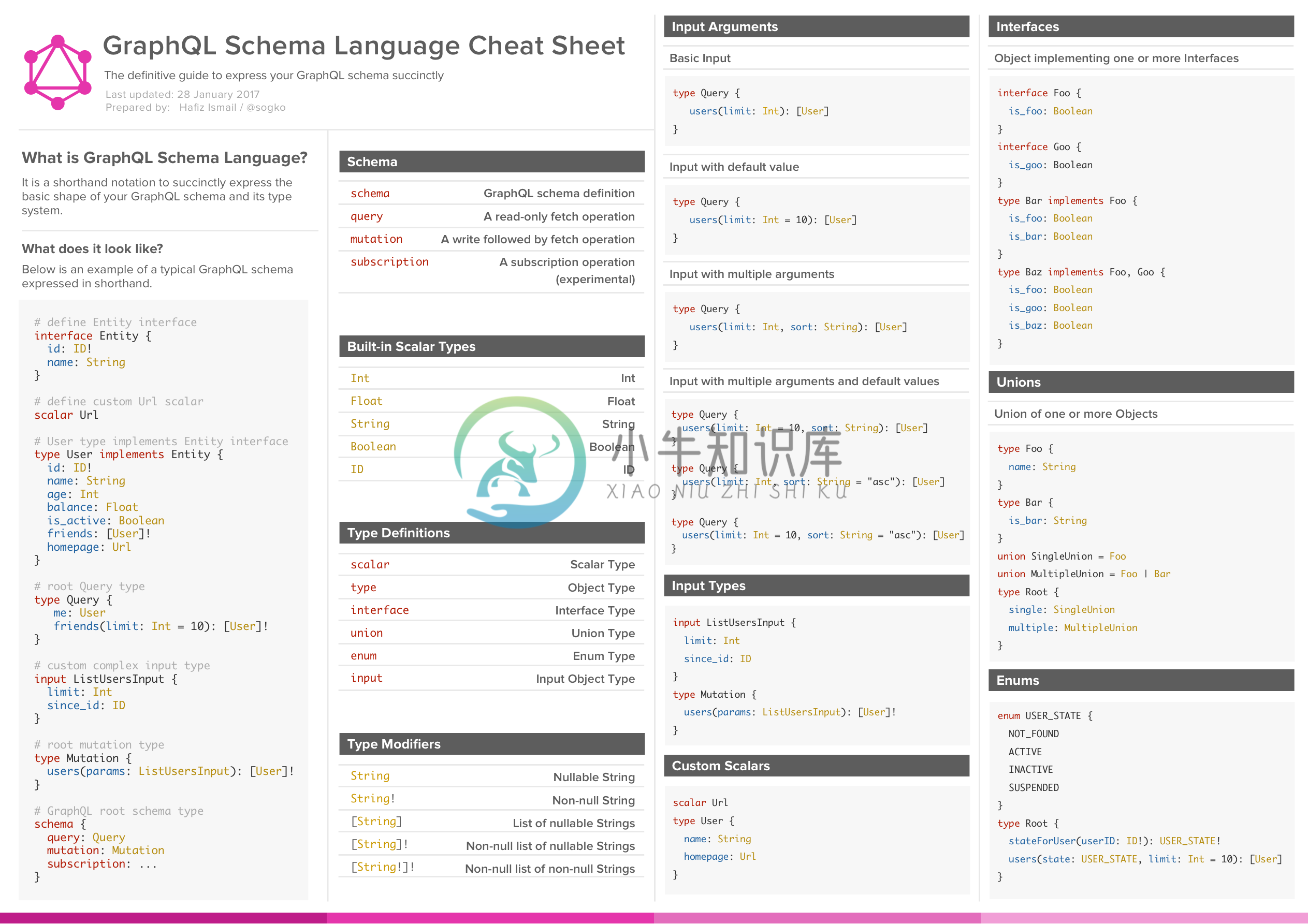Click the GraphQL hexagon logo icon

pos(55,65)
